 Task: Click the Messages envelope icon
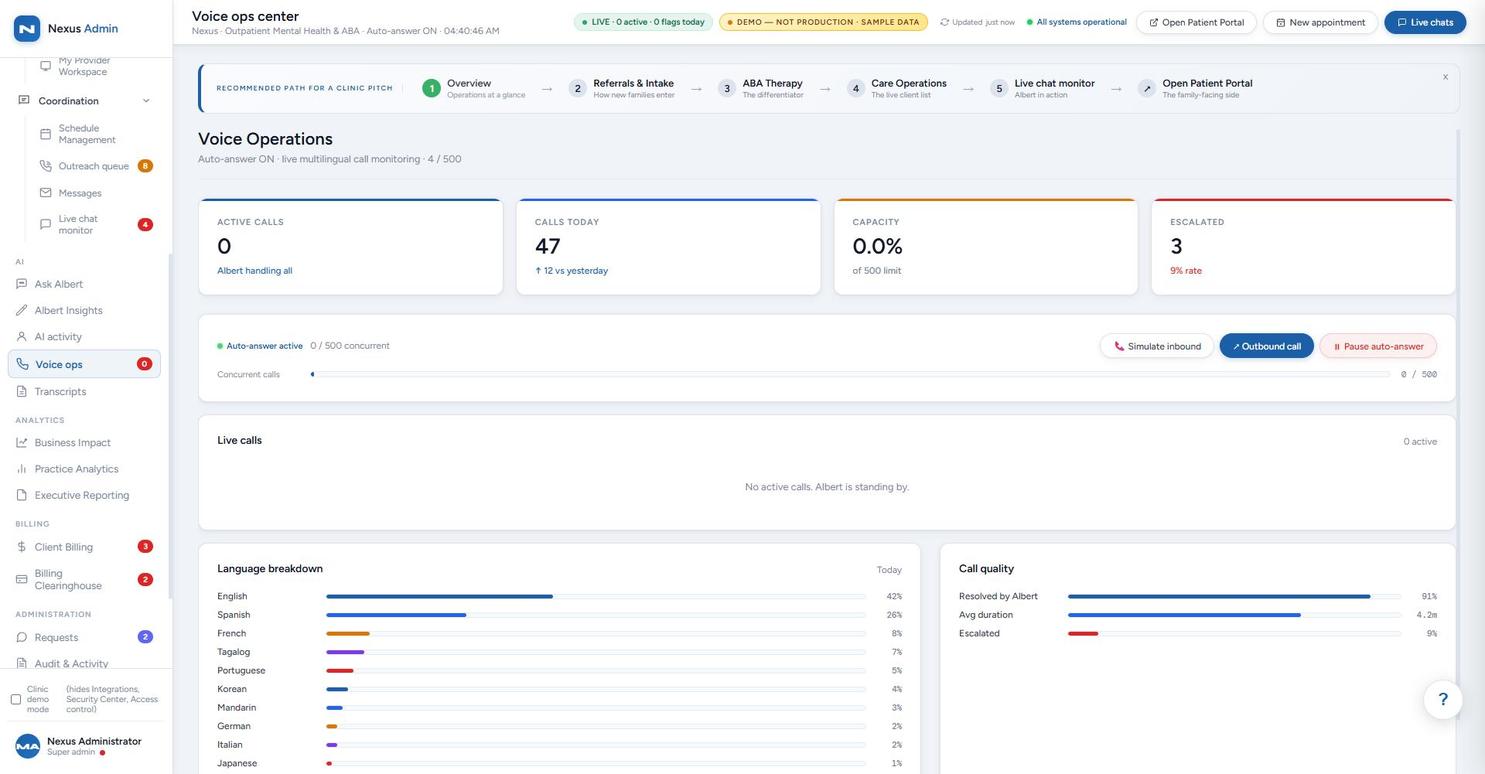[x=45, y=193]
